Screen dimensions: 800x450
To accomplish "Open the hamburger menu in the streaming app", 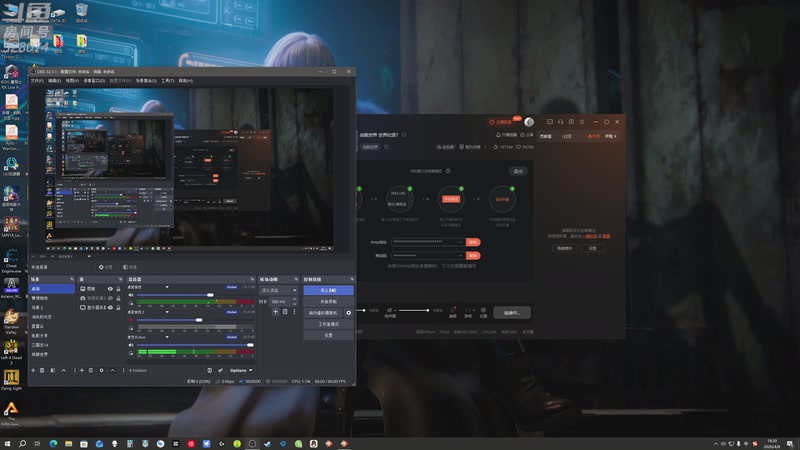I will pyautogui.click(x=582, y=122).
